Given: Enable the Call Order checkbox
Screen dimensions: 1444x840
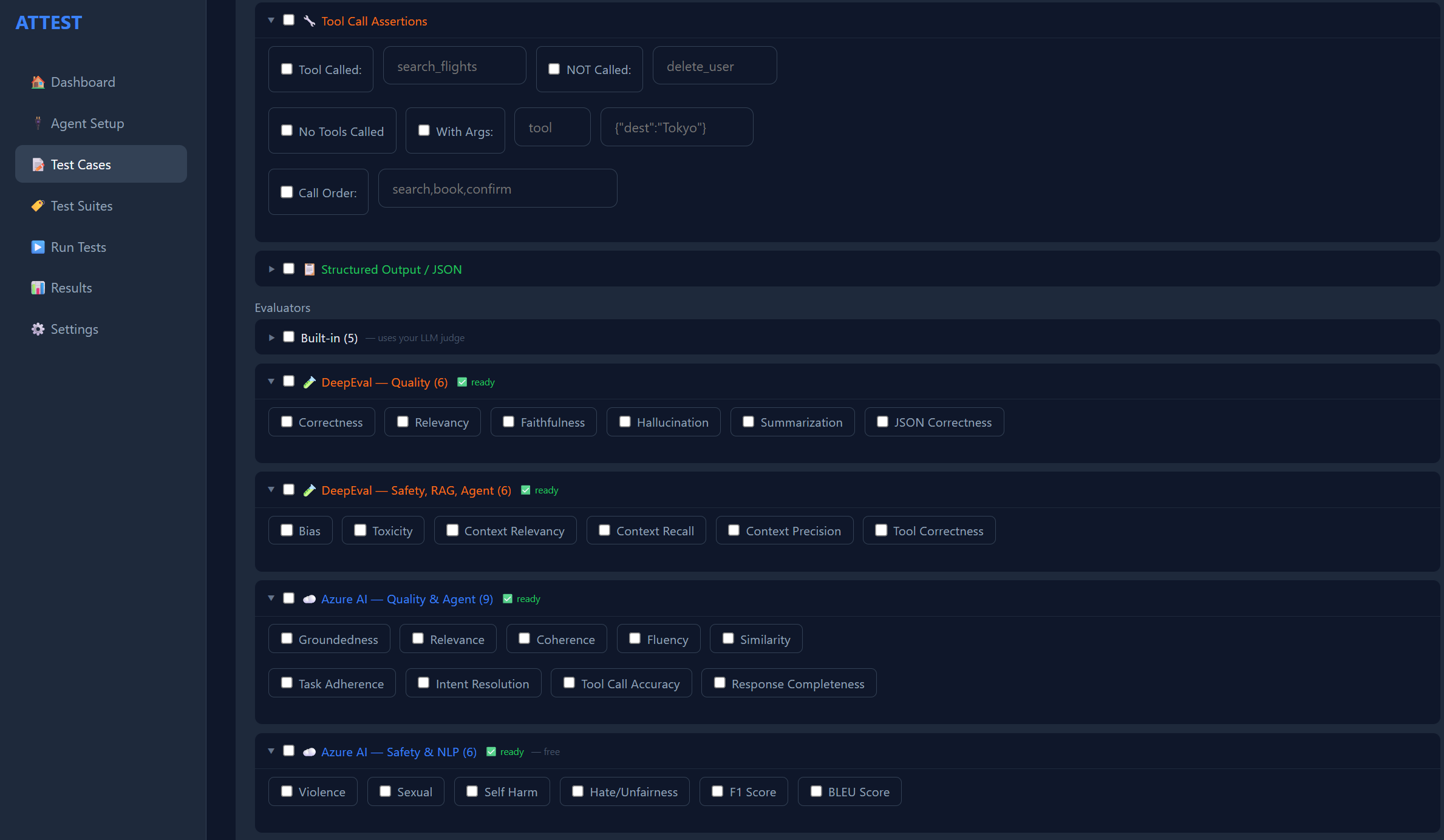Looking at the screenshot, I should point(287,192).
